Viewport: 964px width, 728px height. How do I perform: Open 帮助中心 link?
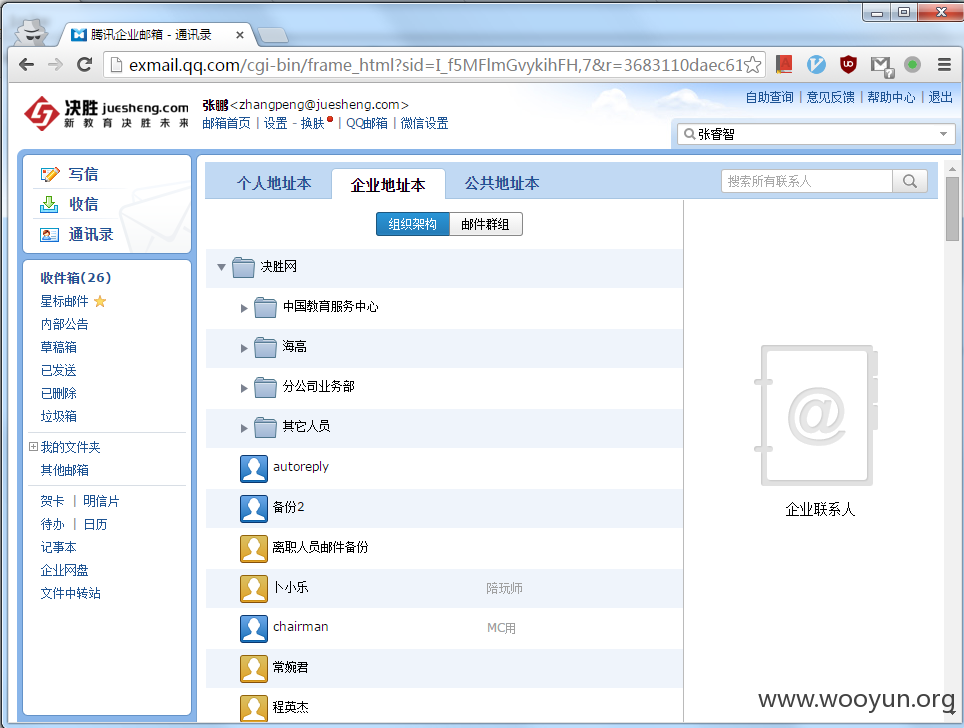click(x=891, y=97)
